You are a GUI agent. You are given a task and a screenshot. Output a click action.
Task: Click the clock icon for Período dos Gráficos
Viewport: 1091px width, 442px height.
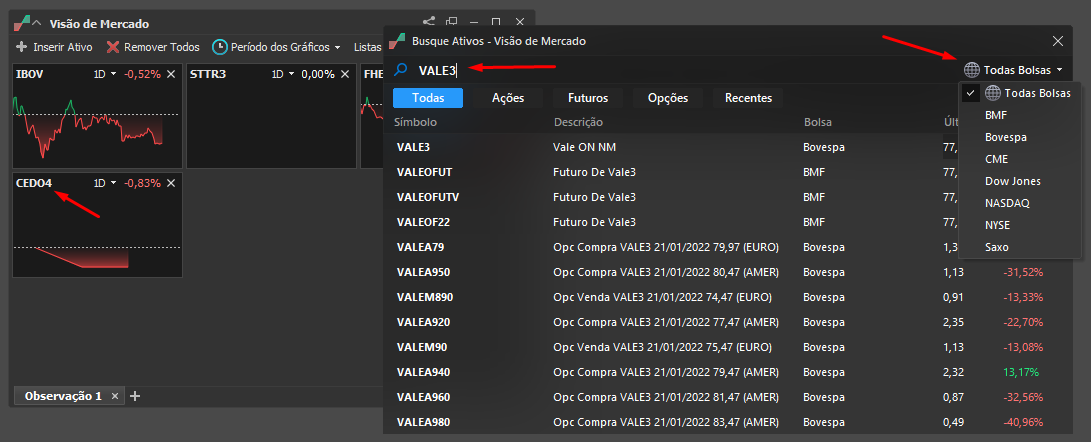click(220, 47)
